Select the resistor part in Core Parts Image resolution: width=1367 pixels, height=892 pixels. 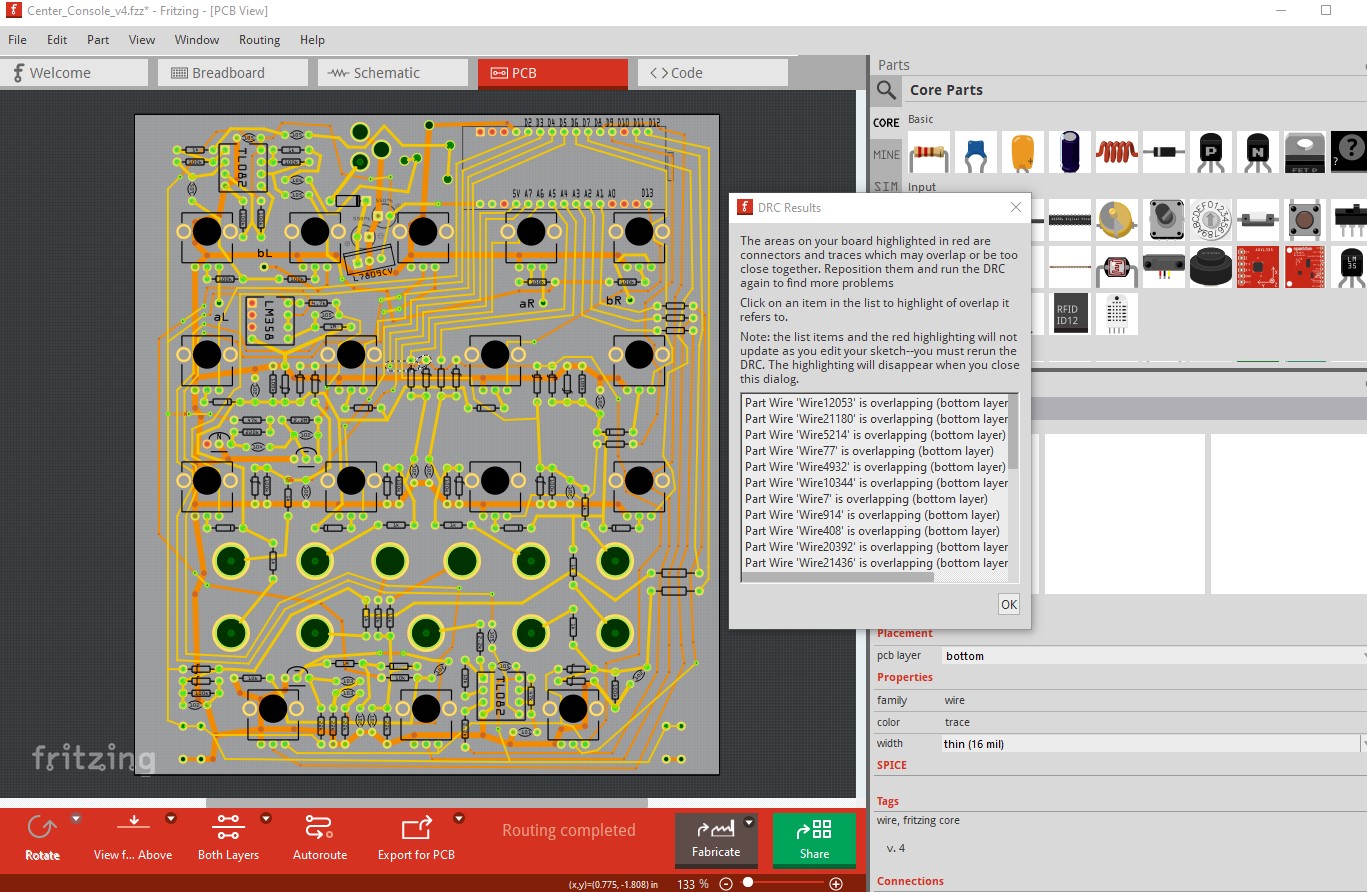(928, 152)
